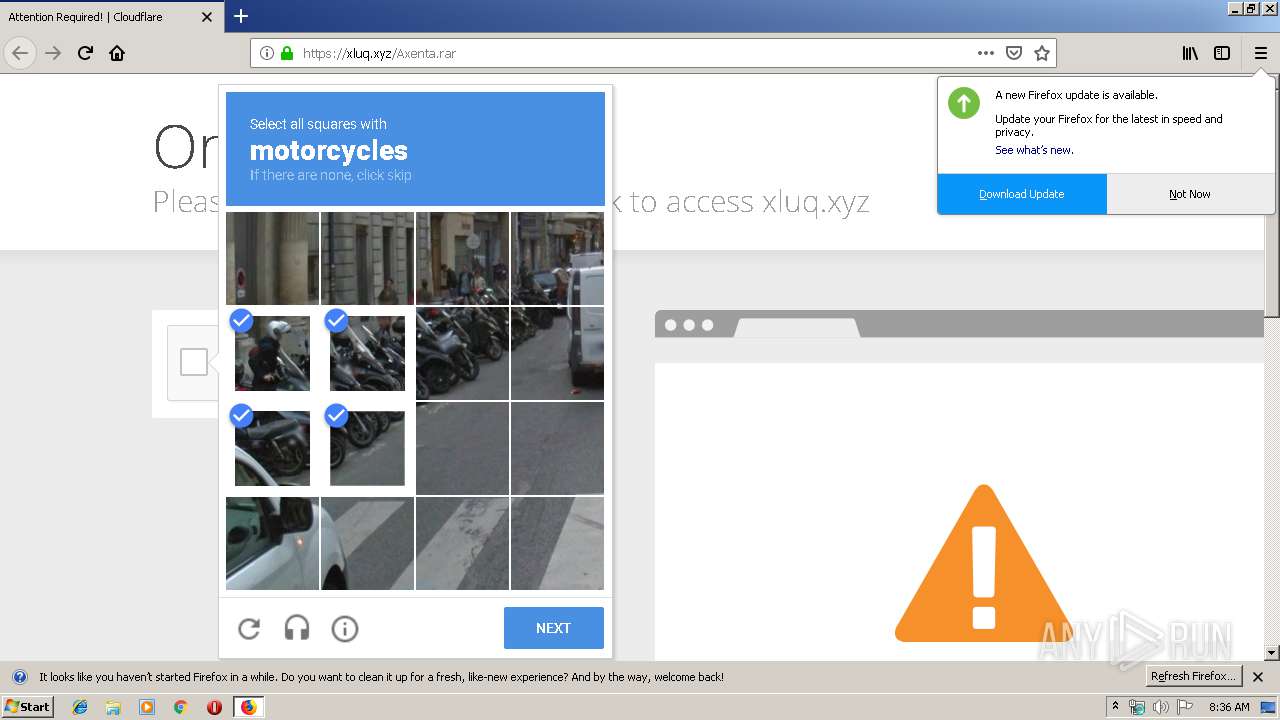Show the 8:36 AM clock calendar
1280x720 pixels.
point(1229,707)
